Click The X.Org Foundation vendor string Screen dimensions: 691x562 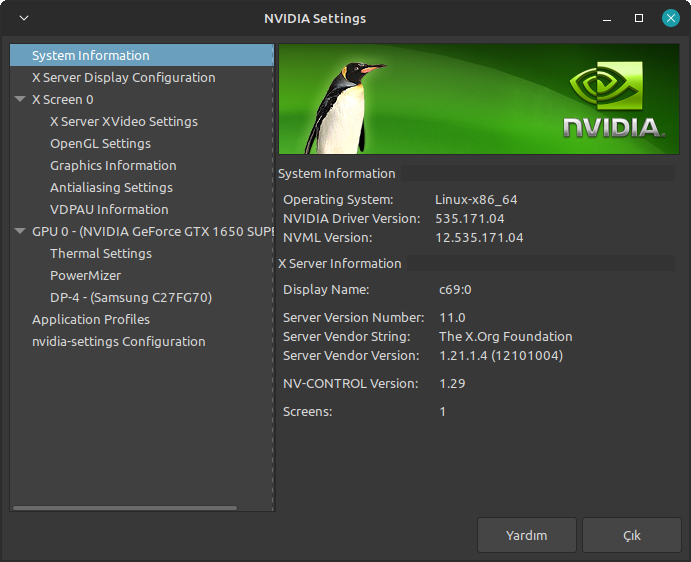coord(506,337)
